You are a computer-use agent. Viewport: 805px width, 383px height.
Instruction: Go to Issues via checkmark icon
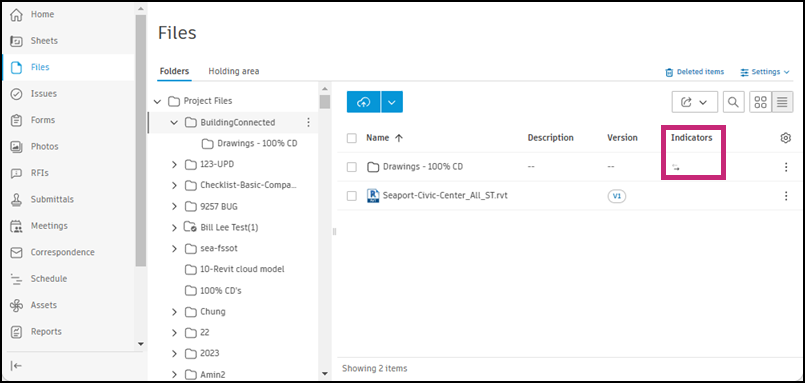coord(16,94)
